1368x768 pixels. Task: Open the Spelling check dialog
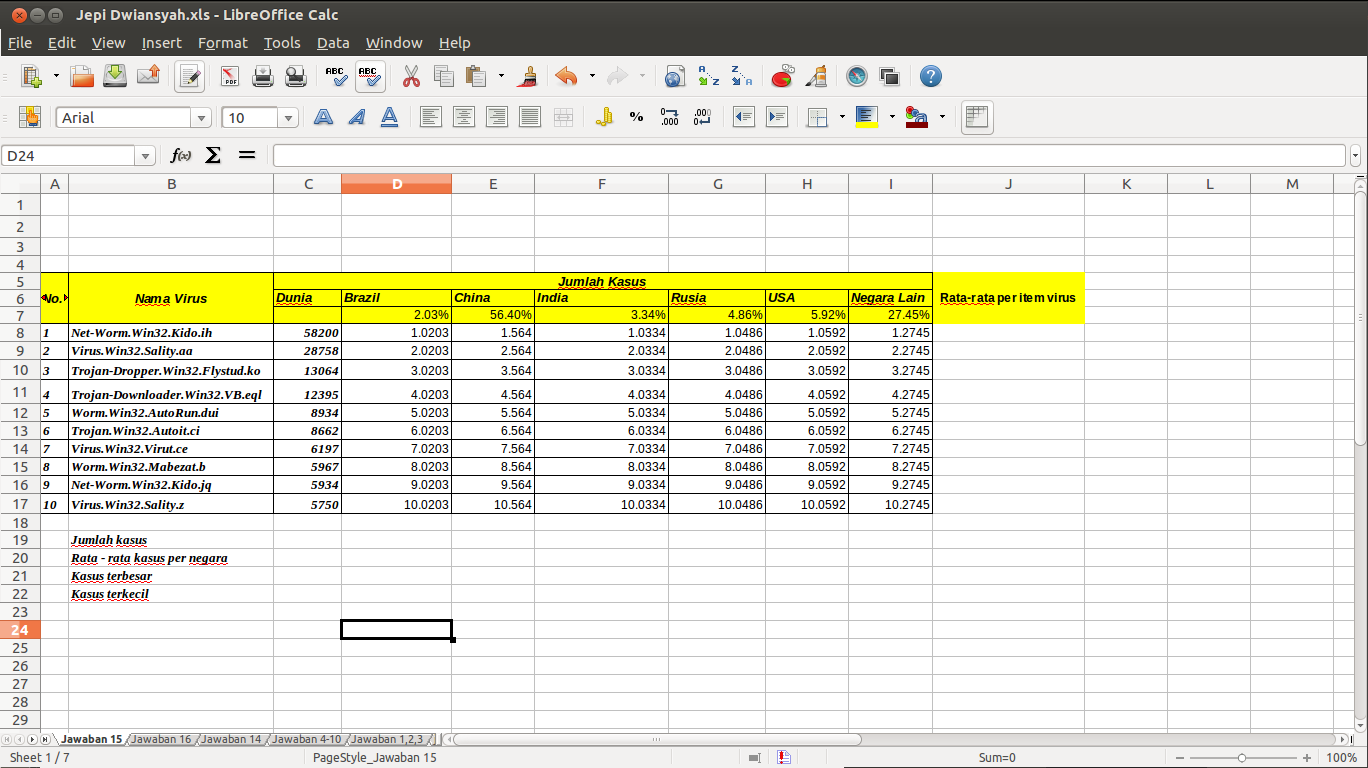[336, 76]
